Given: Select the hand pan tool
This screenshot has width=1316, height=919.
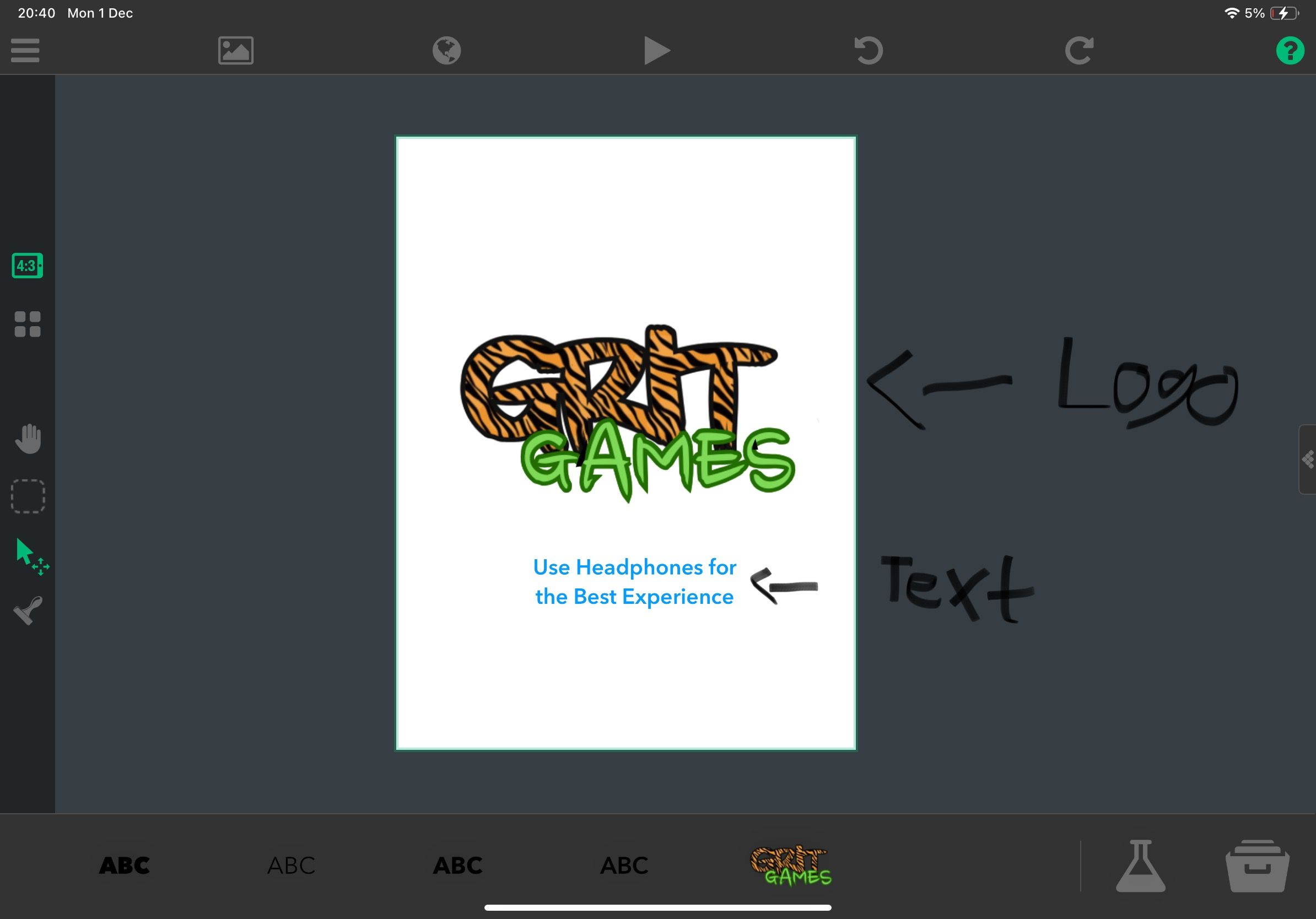Looking at the screenshot, I should 28,439.
